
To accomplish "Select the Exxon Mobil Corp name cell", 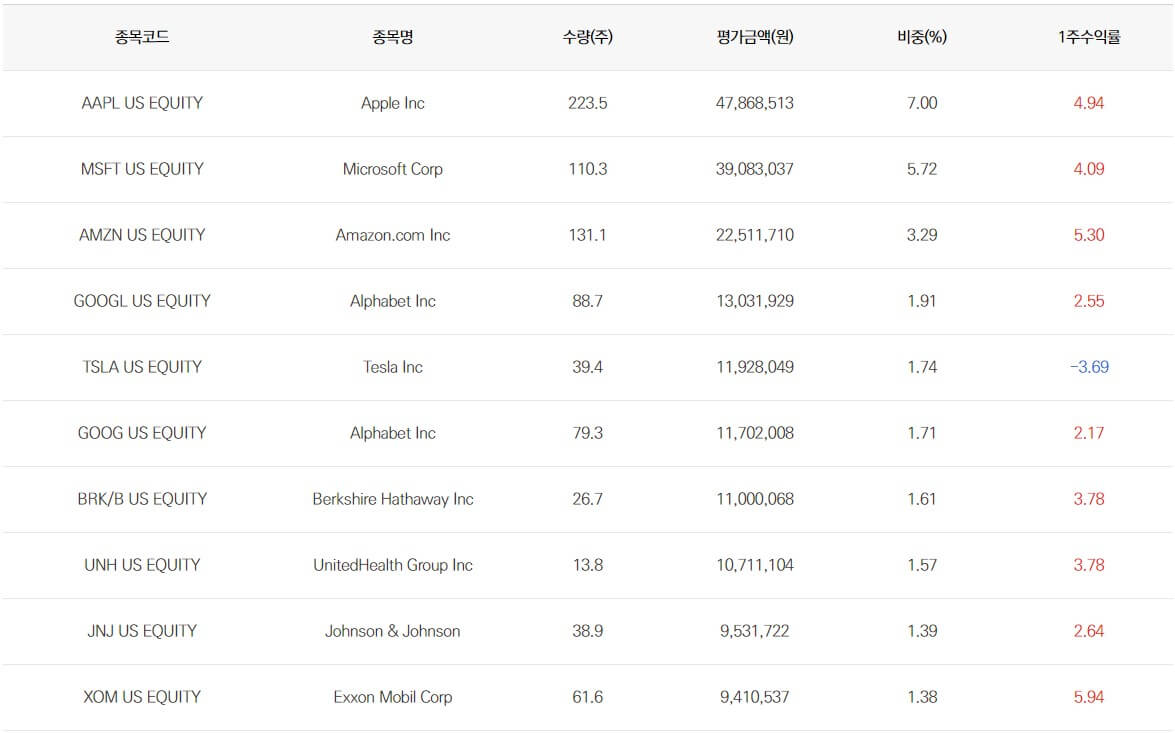I will [x=393, y=696].
